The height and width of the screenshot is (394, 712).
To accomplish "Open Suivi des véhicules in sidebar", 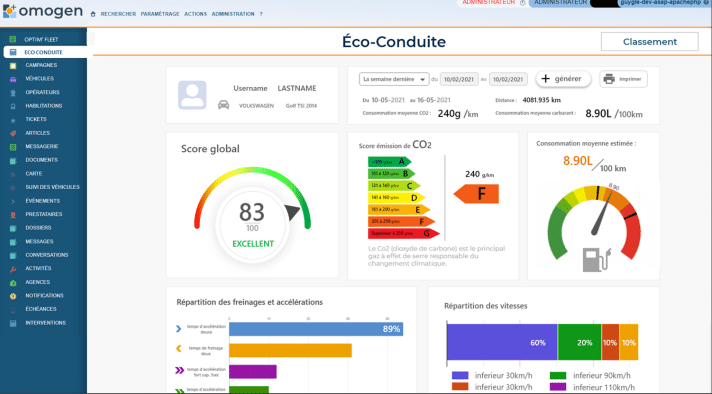I will pos(52,187).
